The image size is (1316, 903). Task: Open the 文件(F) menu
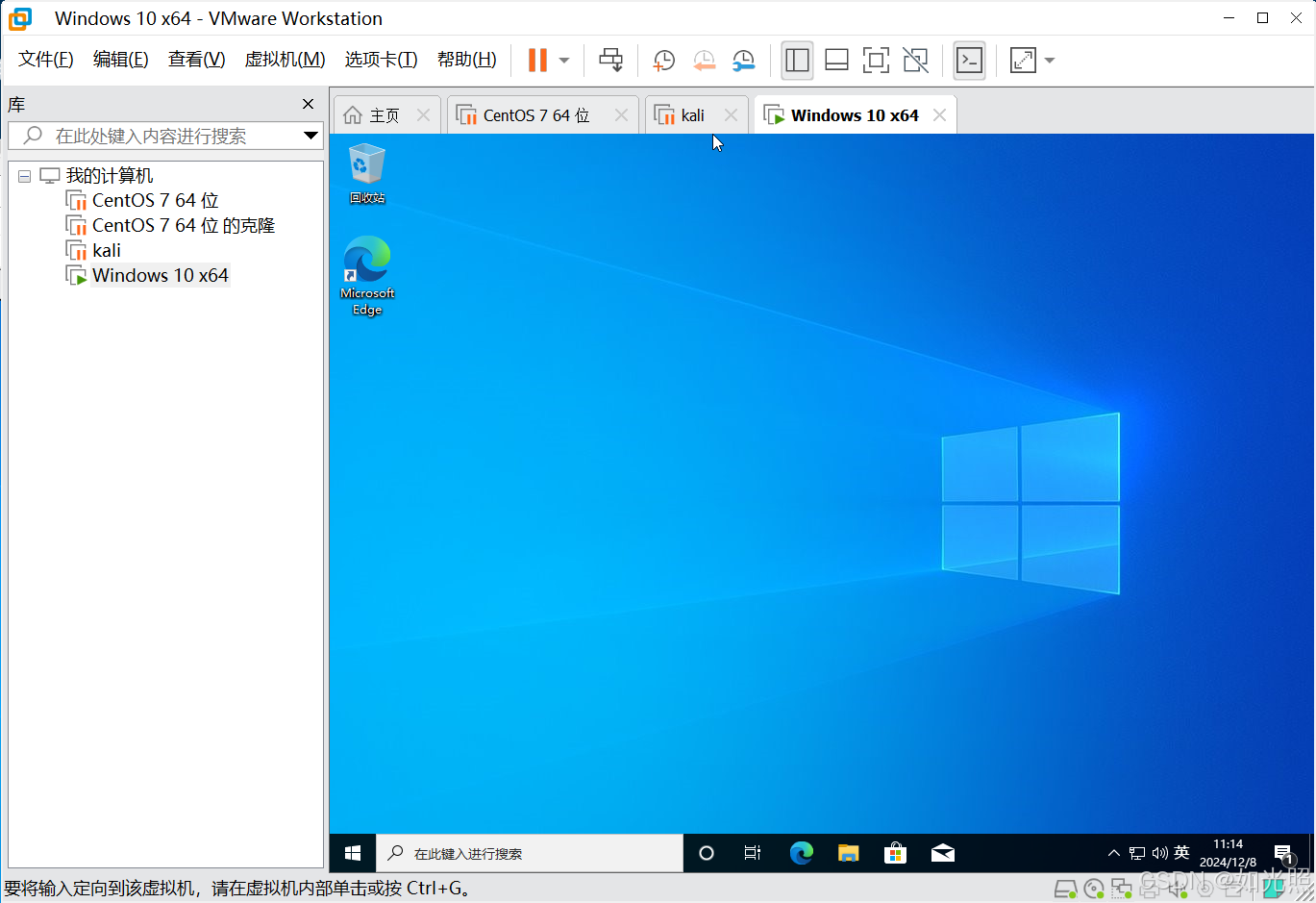46,60
